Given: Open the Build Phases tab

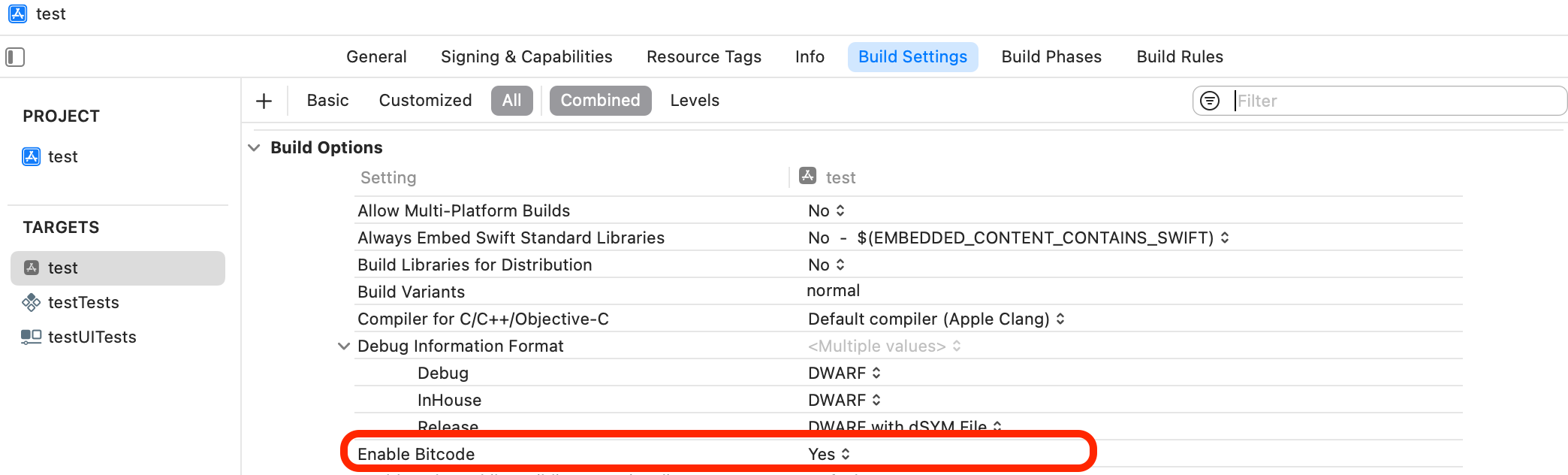Looking at the screenshot, I should (x=1051, y=57).
